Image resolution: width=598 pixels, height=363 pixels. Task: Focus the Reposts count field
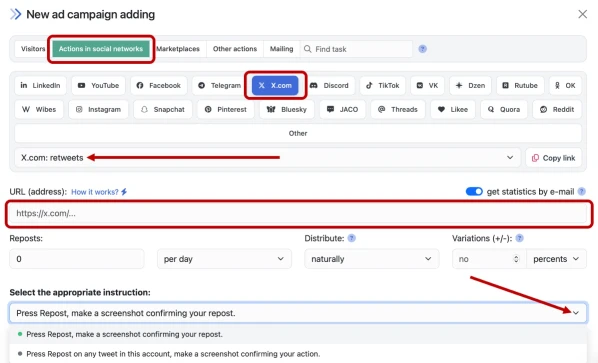(x=77, y=259)
